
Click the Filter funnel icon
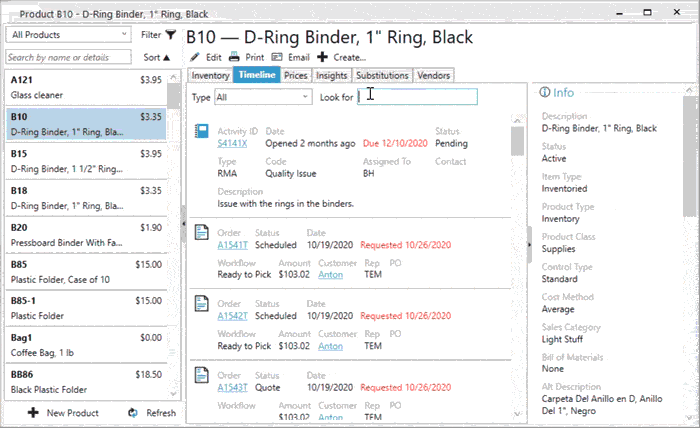pyautogui.click(x=171, y=34)
